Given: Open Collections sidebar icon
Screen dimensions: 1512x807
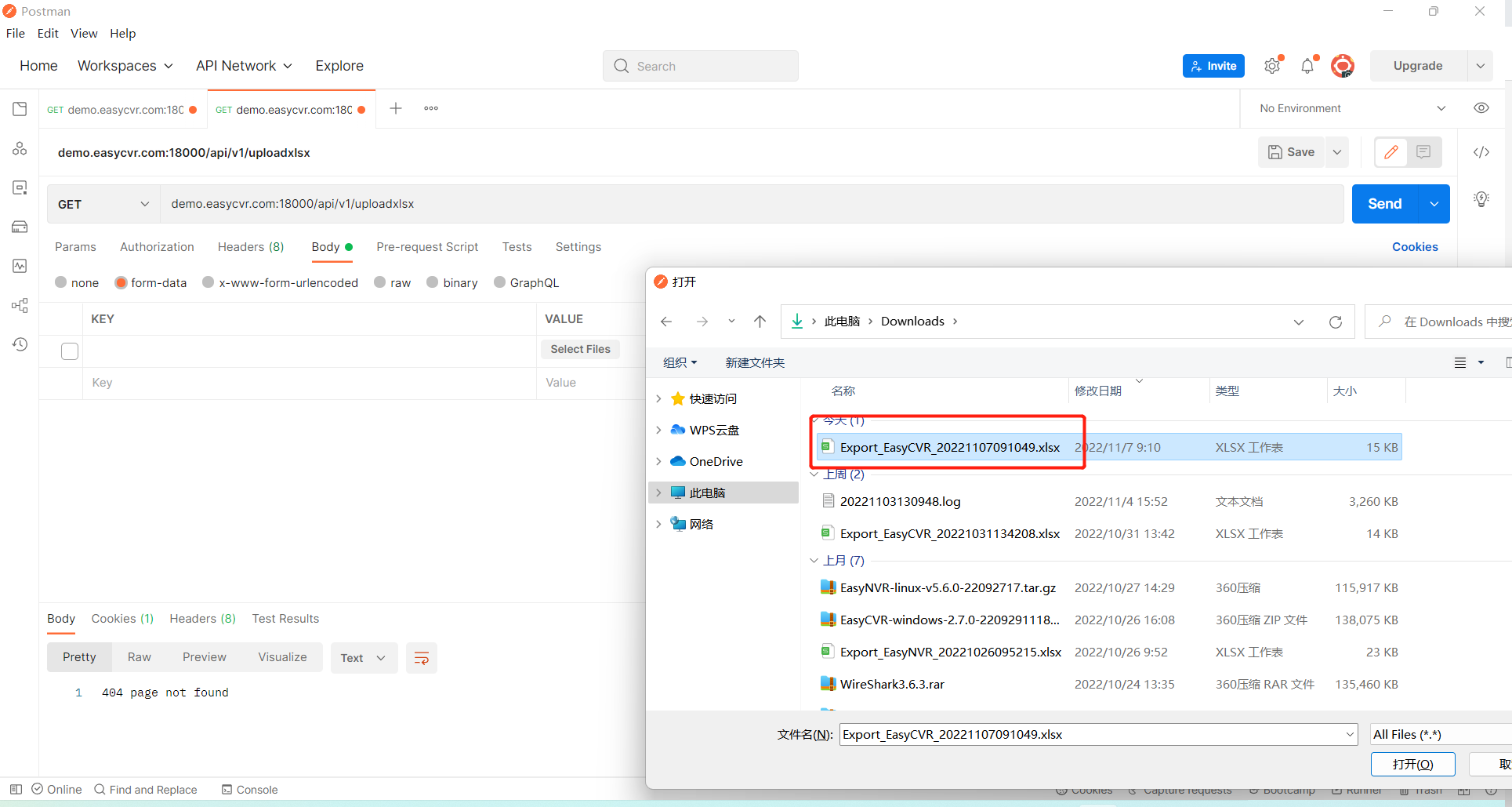Looking at the screenshot, I should pyautogui.click(x=20, y=109).
